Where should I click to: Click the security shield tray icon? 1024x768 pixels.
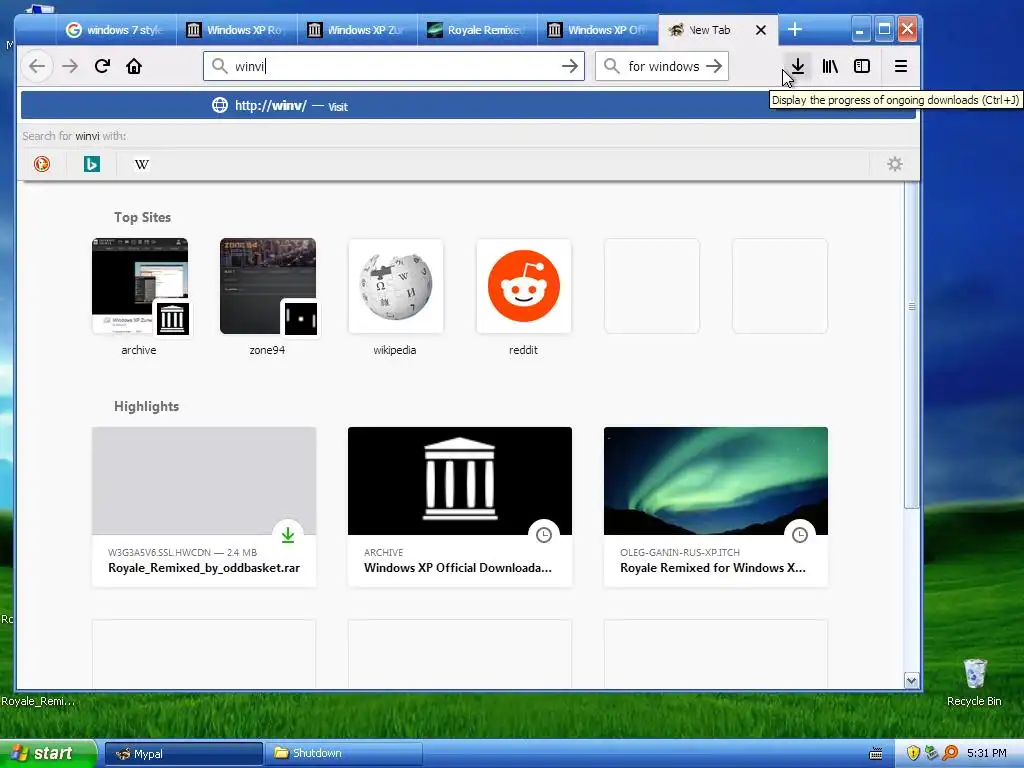coord(913,753)
